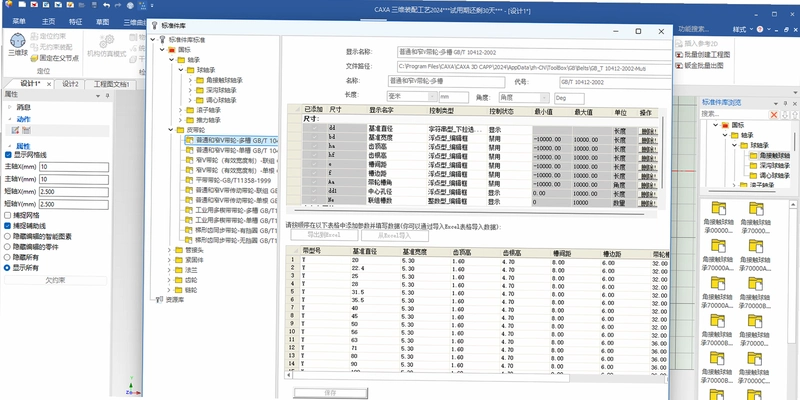Click the red X clear-search icon in 标准件库浏览
The image size is (800, 400).
click(774, 115)
